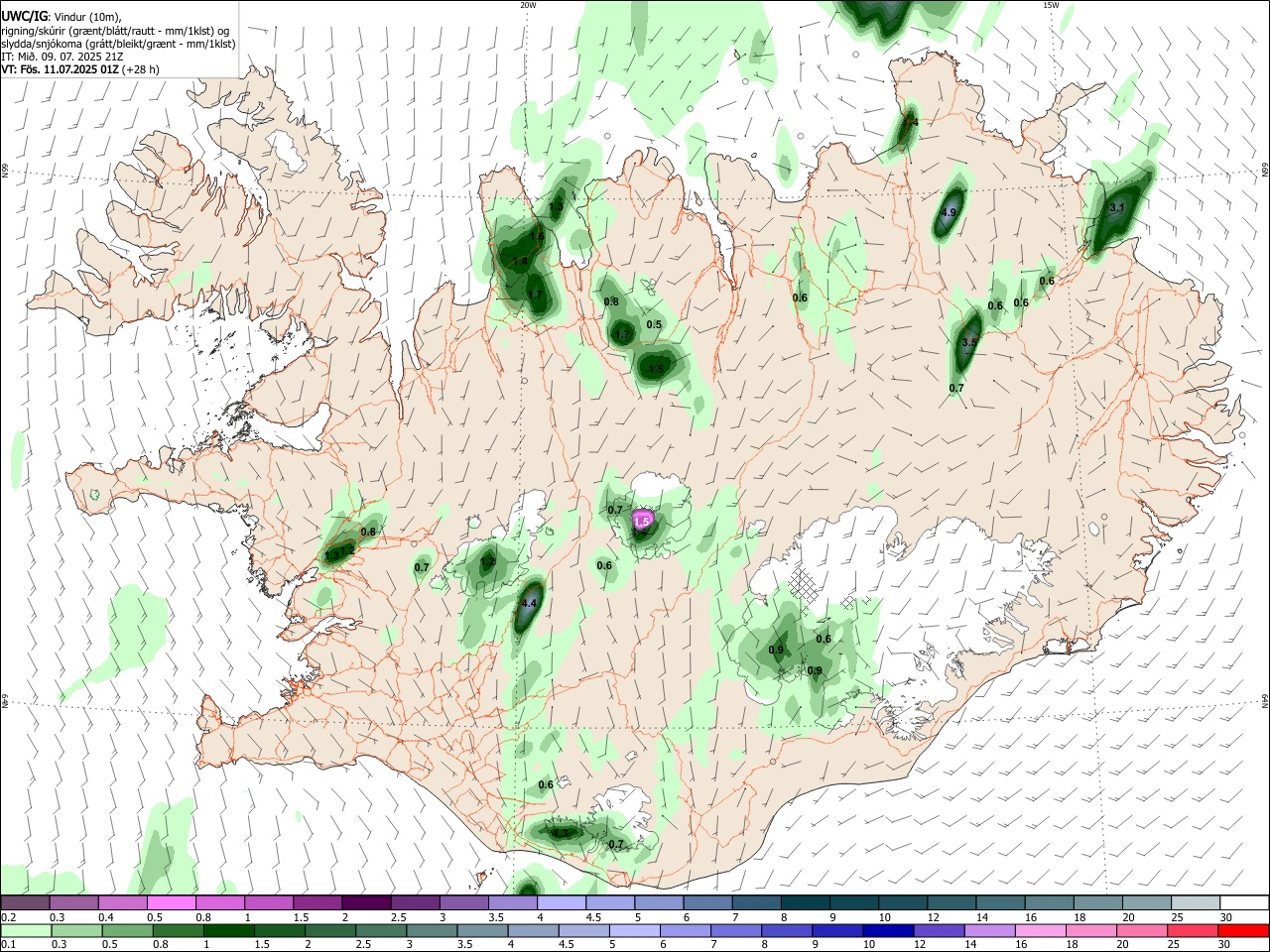This screenshot has width=1270, height=952.
Task: Click the IT initial time header line
Action: tap(61, 57)
